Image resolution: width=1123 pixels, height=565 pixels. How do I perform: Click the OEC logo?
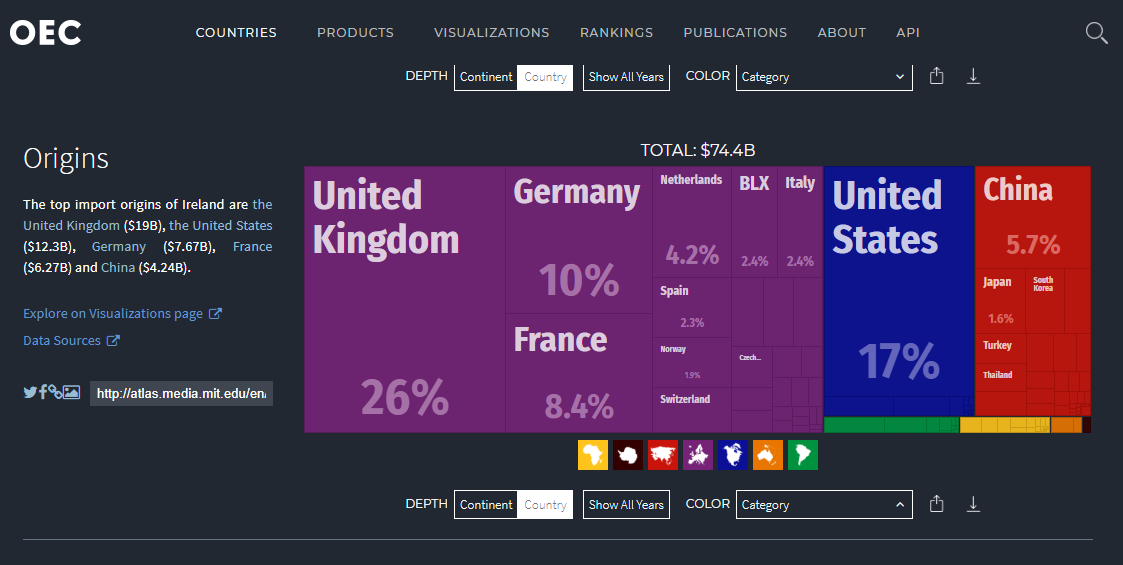click(45, 32)
